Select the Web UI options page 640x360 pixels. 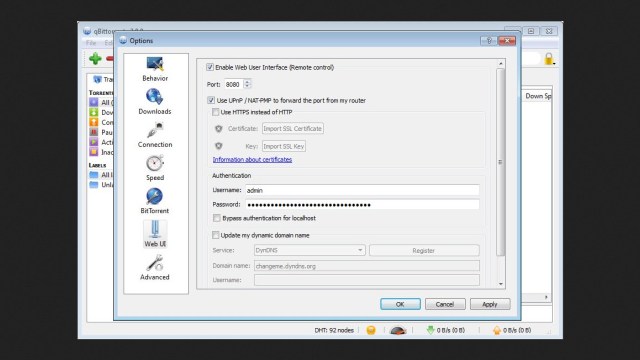[155, 234]
